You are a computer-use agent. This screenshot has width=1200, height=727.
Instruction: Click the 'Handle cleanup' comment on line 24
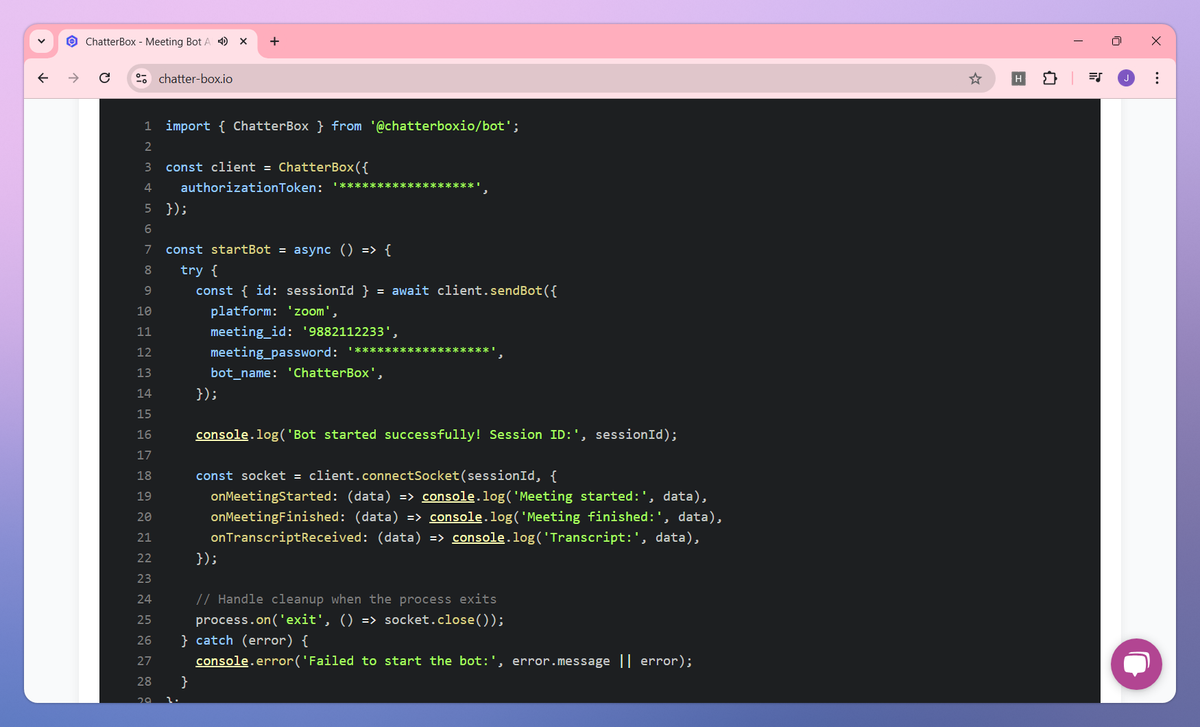[346, 599]
